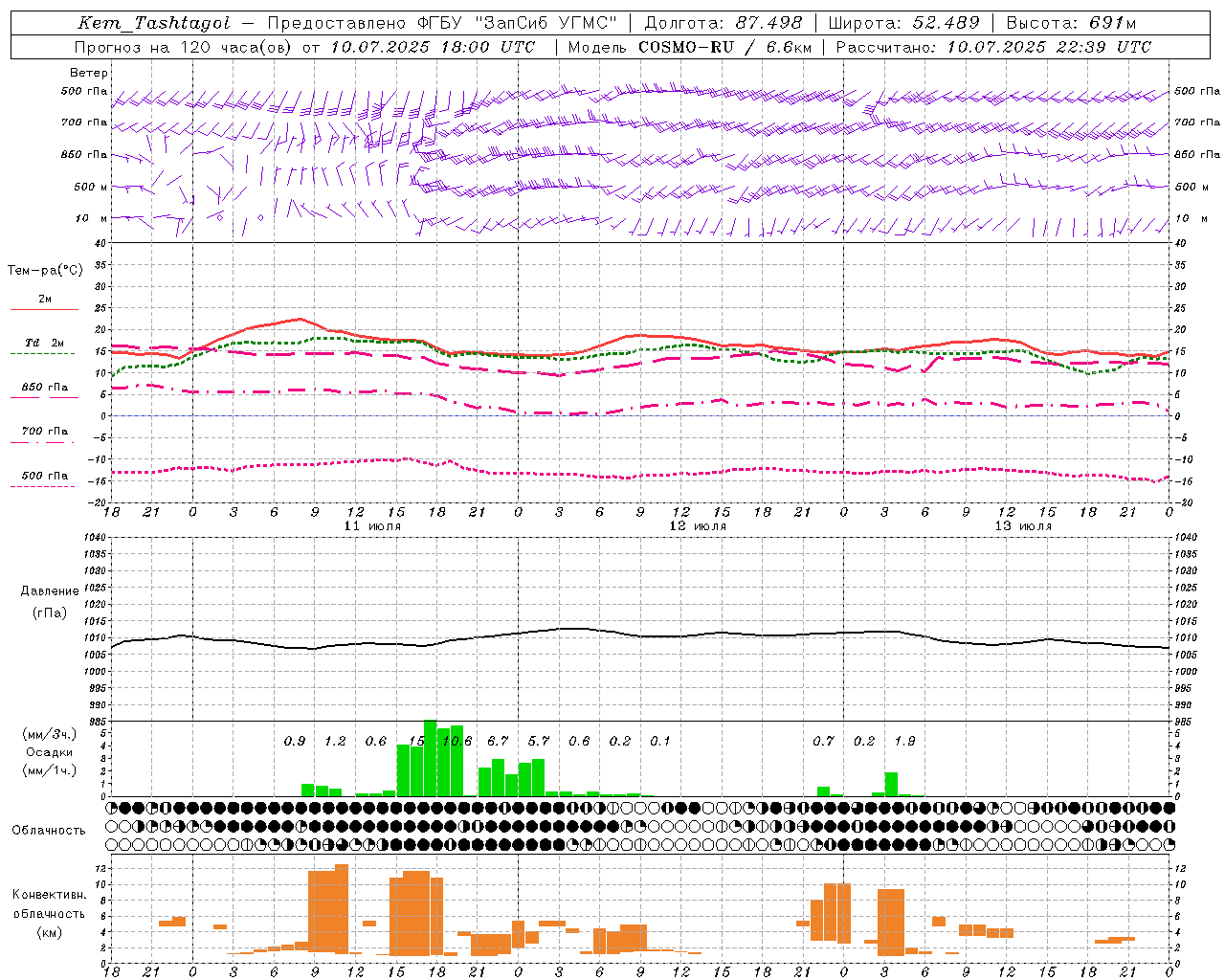Click the Ветер section label
Screen dimensions: 1225x980
tap(89, 73)
